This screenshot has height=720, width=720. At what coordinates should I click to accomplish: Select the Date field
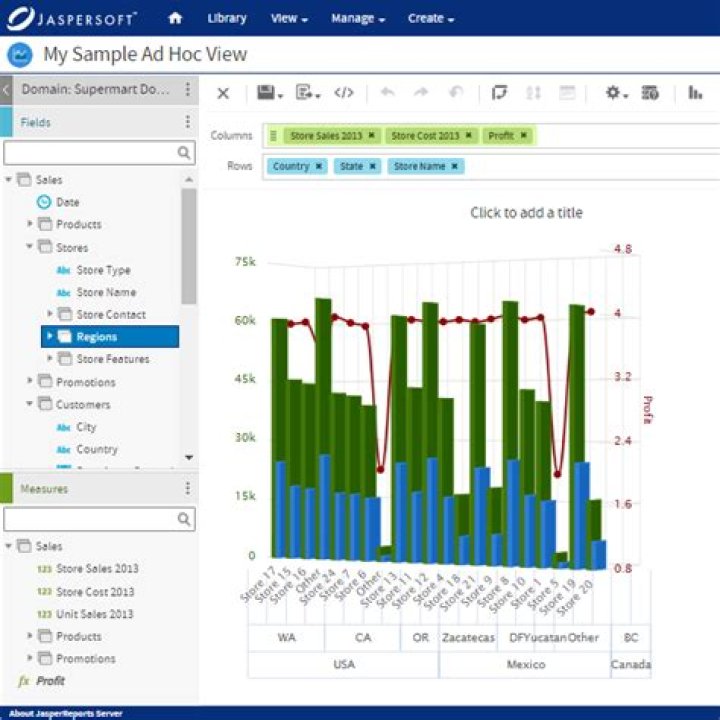pos(67,202)
